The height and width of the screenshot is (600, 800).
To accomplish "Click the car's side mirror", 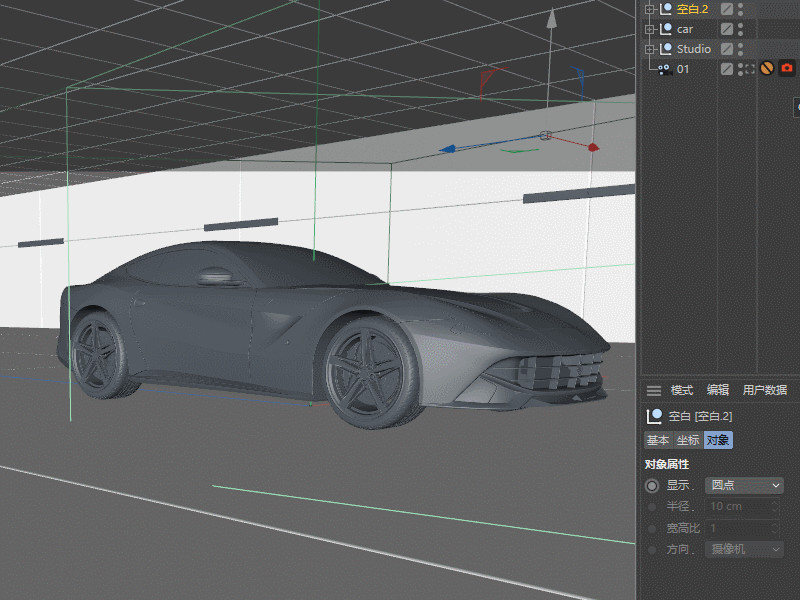I will [x=218, y=277].
